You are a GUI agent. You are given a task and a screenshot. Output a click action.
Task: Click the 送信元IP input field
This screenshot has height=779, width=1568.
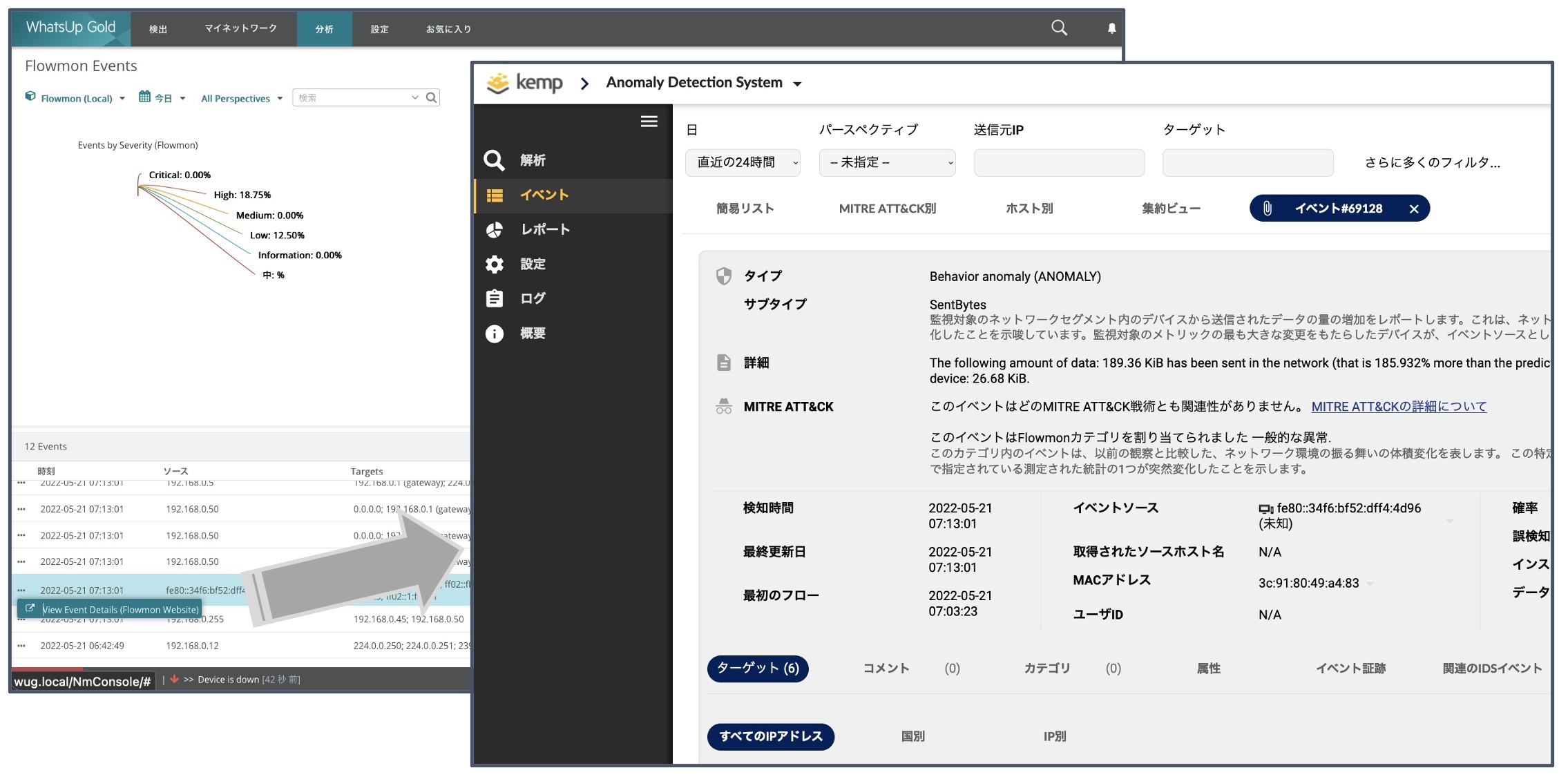point(1058,163)
